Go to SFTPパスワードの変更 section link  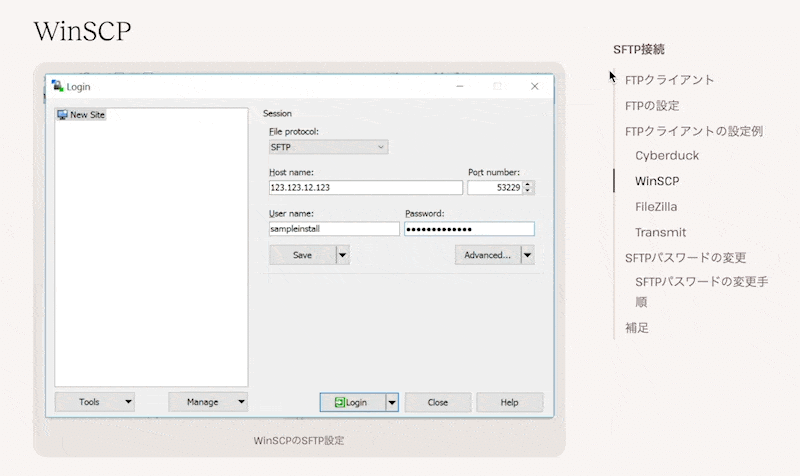tap(685, 258)
